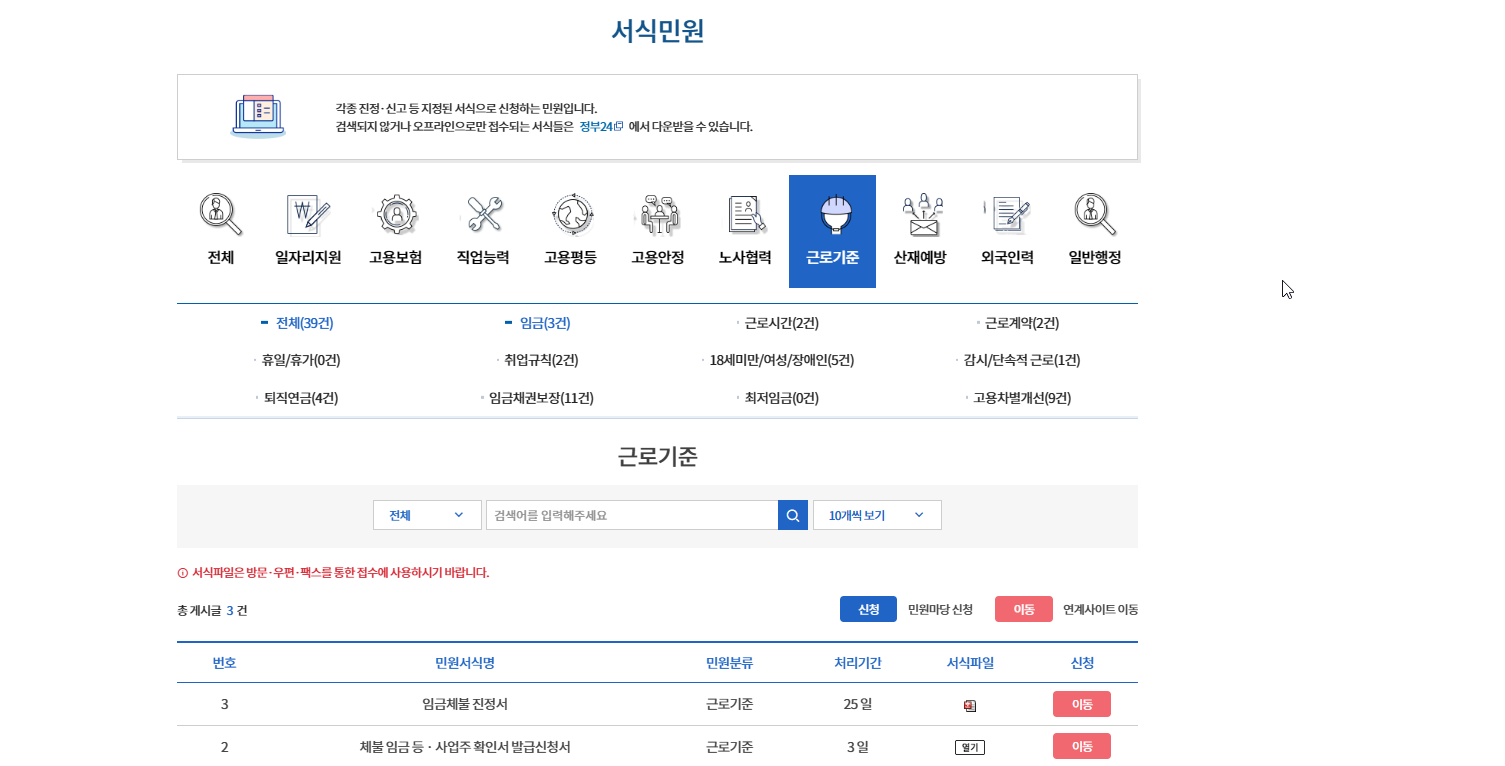This screenshot has width=1505, height=766.
Task: Click the blue 신청 legend button
Action: 868,609
